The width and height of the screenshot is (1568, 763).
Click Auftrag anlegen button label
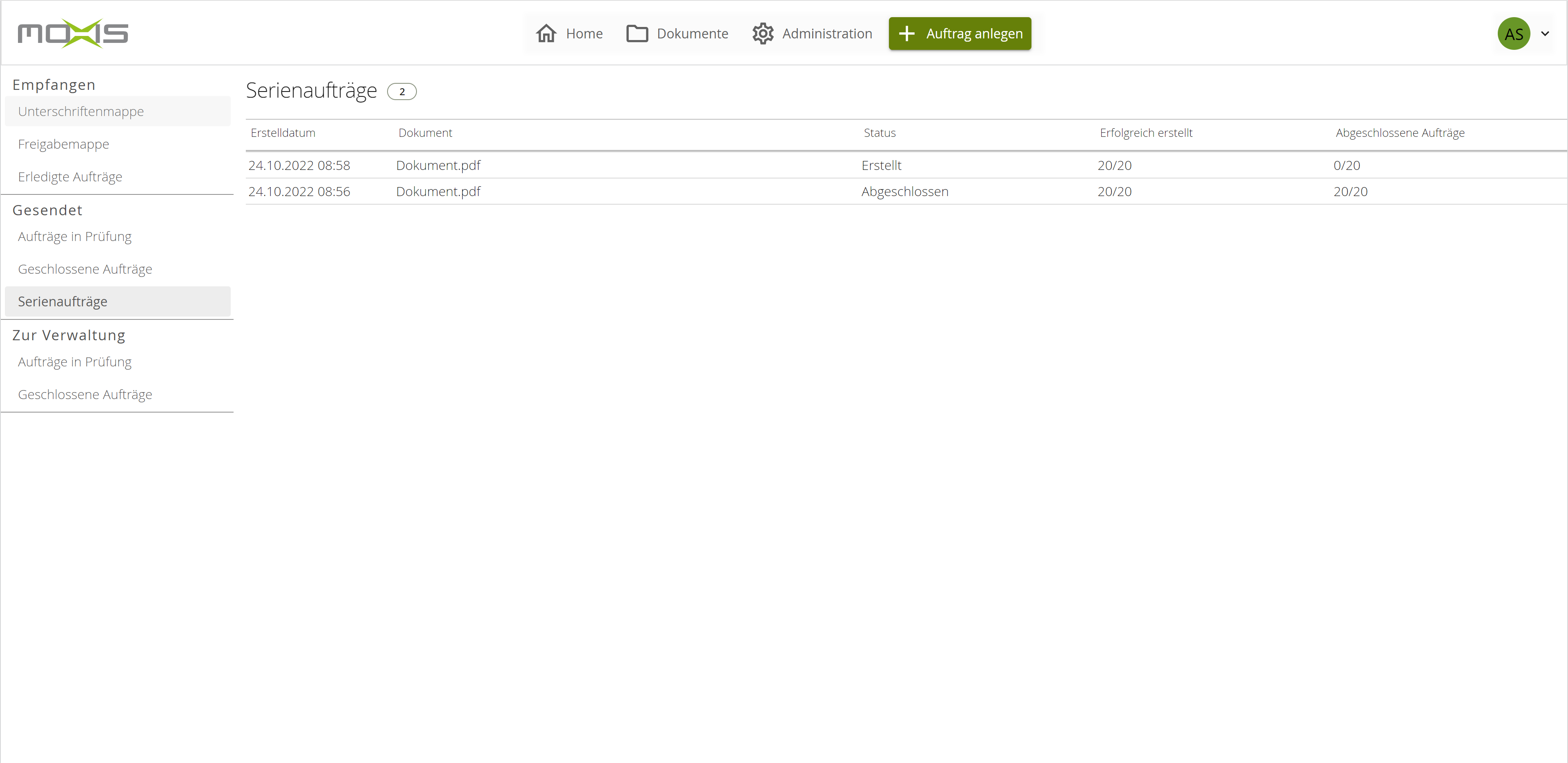974,33
